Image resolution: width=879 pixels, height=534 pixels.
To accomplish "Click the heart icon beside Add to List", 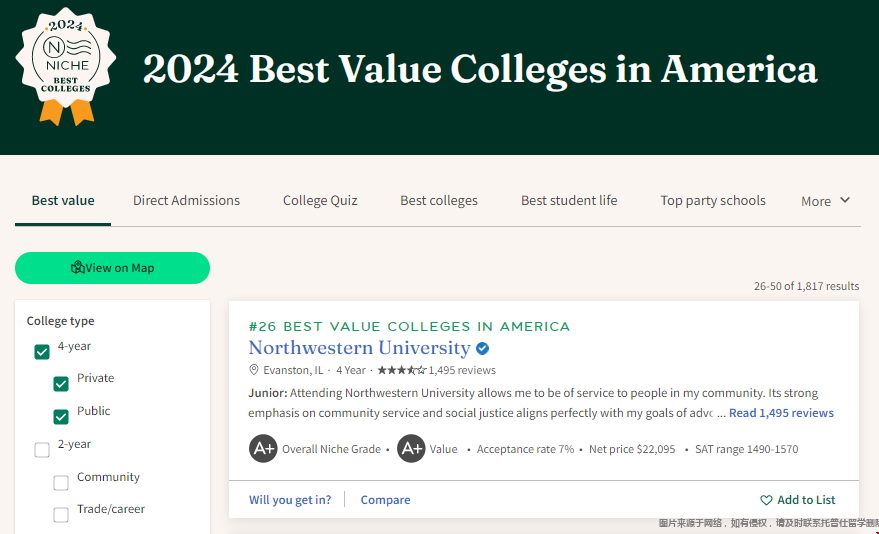I will tap(766, 500).
